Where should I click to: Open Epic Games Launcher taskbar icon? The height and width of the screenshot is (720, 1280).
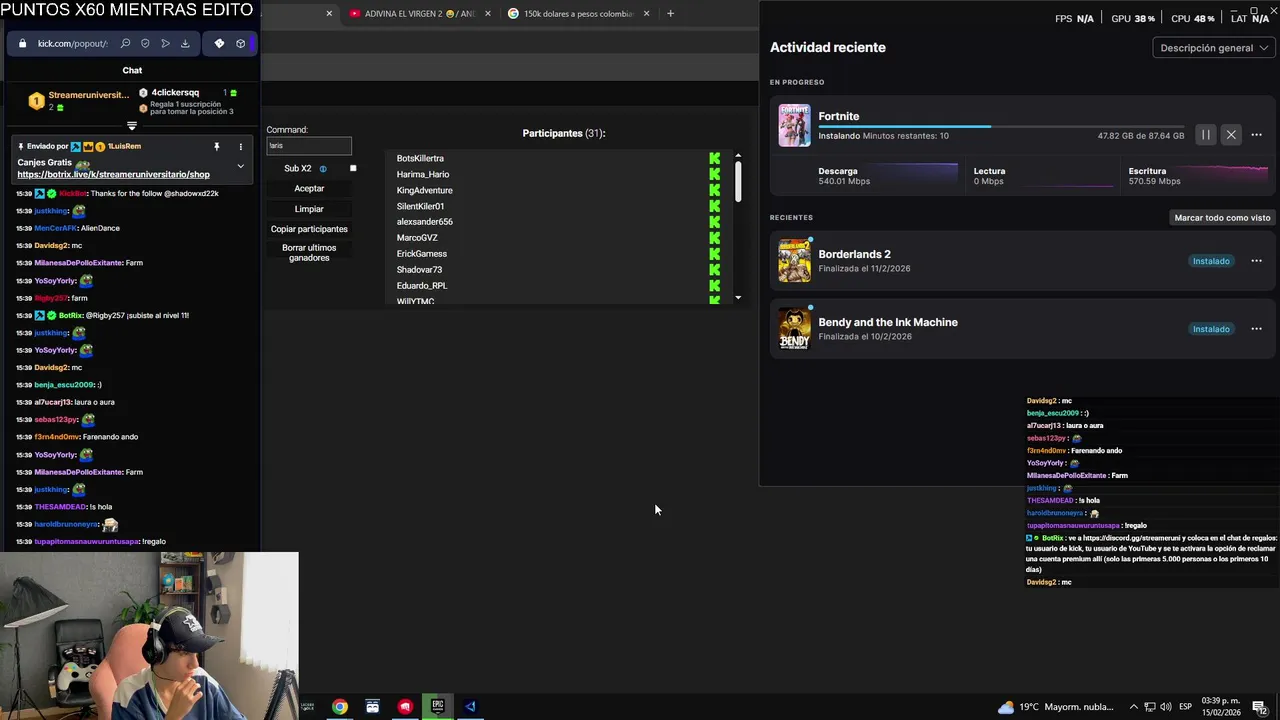[x=438, y=707]
